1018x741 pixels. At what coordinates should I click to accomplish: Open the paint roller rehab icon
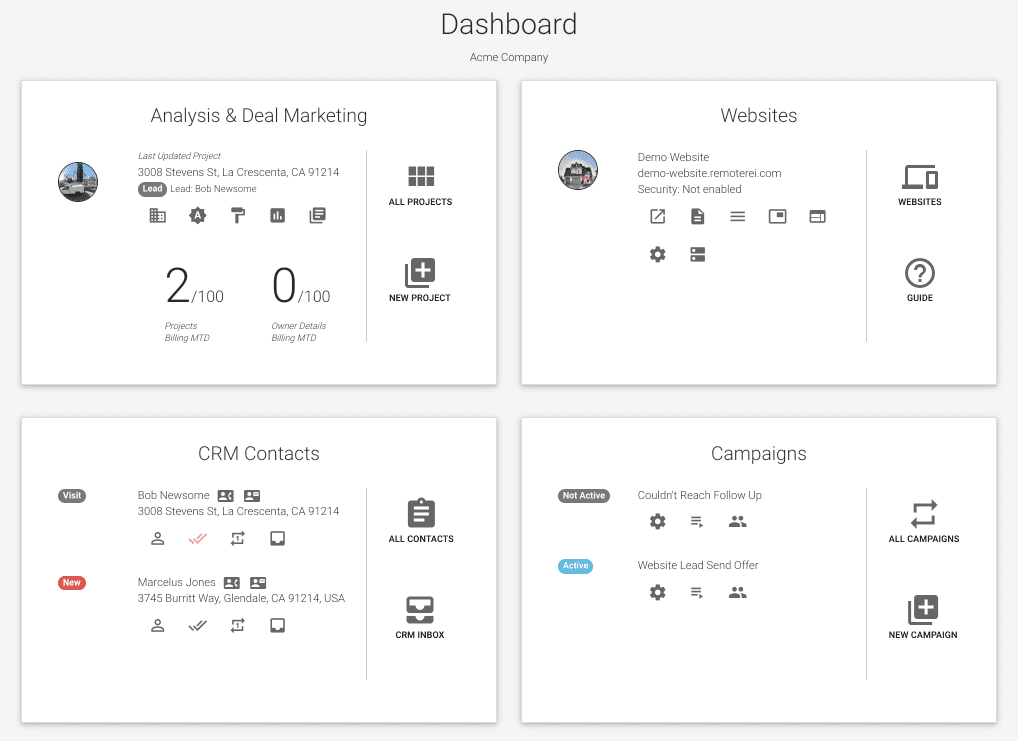(238, 216)
